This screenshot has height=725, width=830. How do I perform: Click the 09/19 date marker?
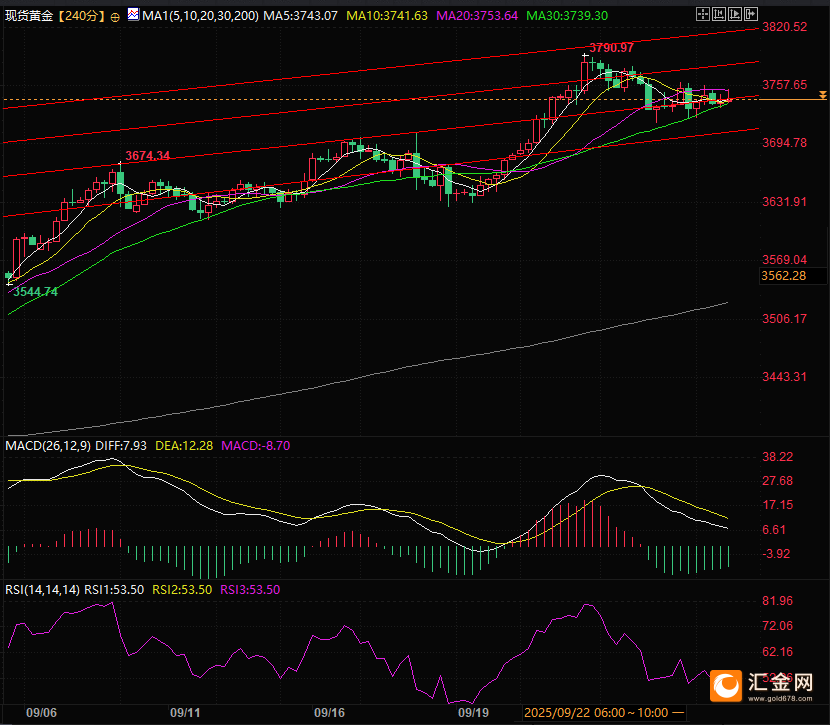473,713
